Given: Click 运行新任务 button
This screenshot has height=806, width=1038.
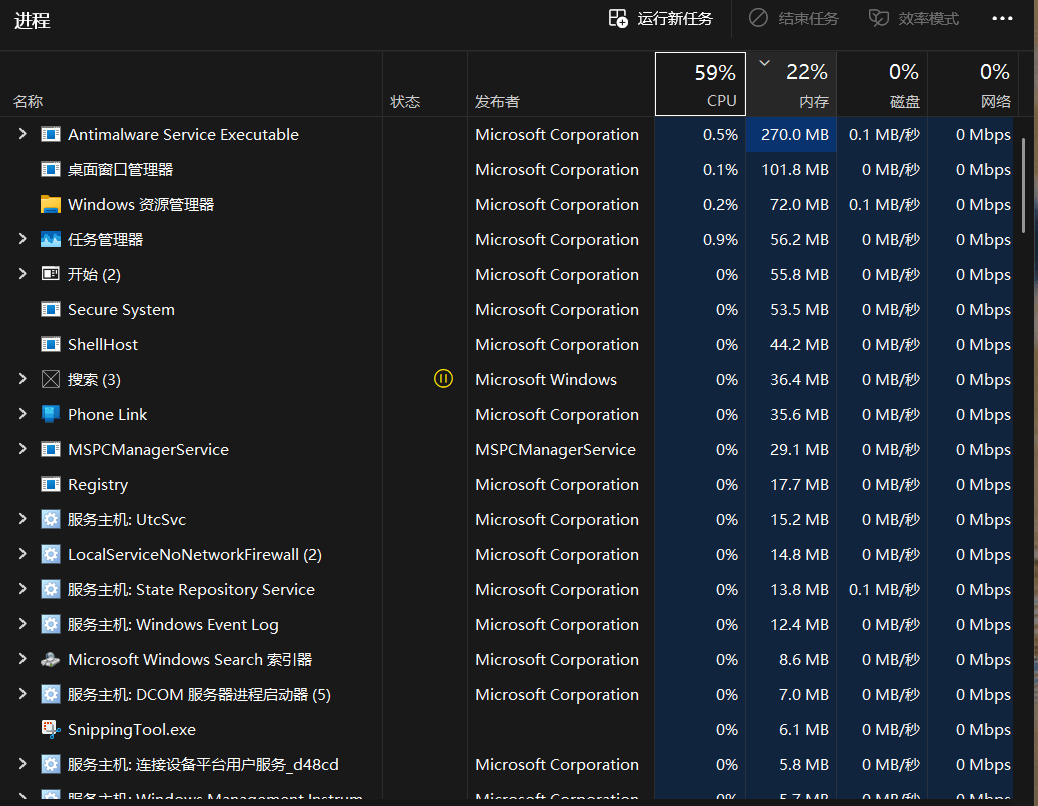Looking at the screenshot, I should [x=661, y=19].
